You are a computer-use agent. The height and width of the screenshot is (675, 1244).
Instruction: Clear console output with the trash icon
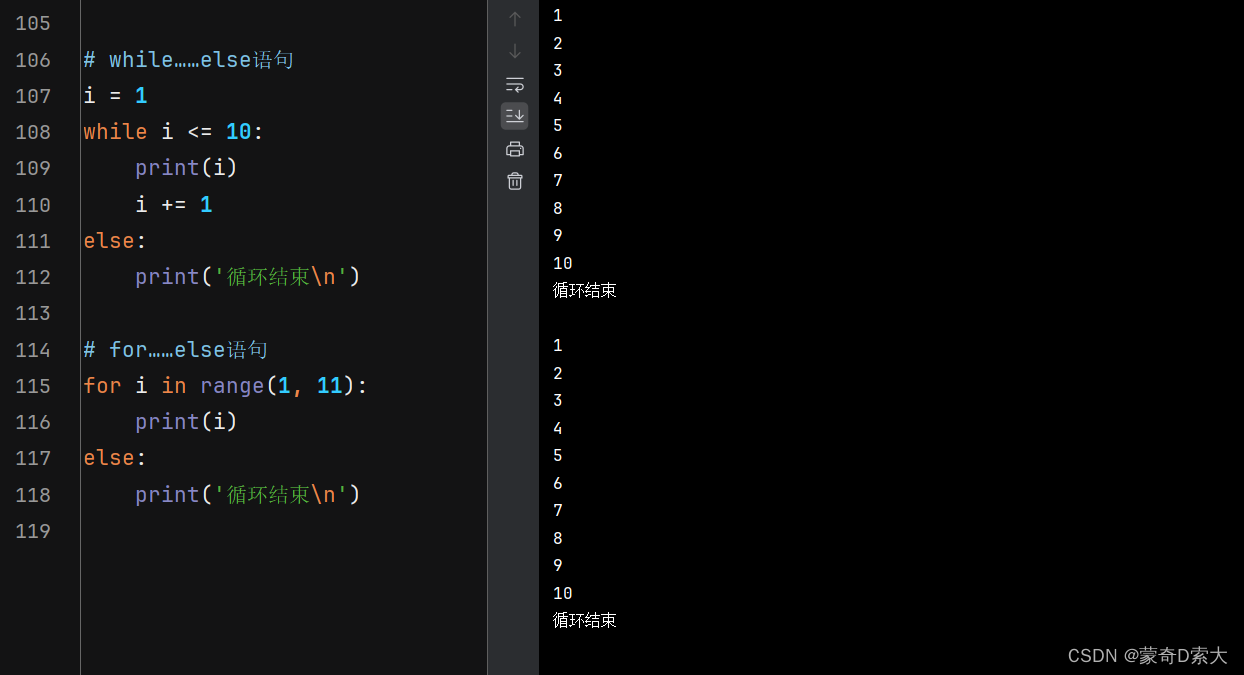click(515, 181)
